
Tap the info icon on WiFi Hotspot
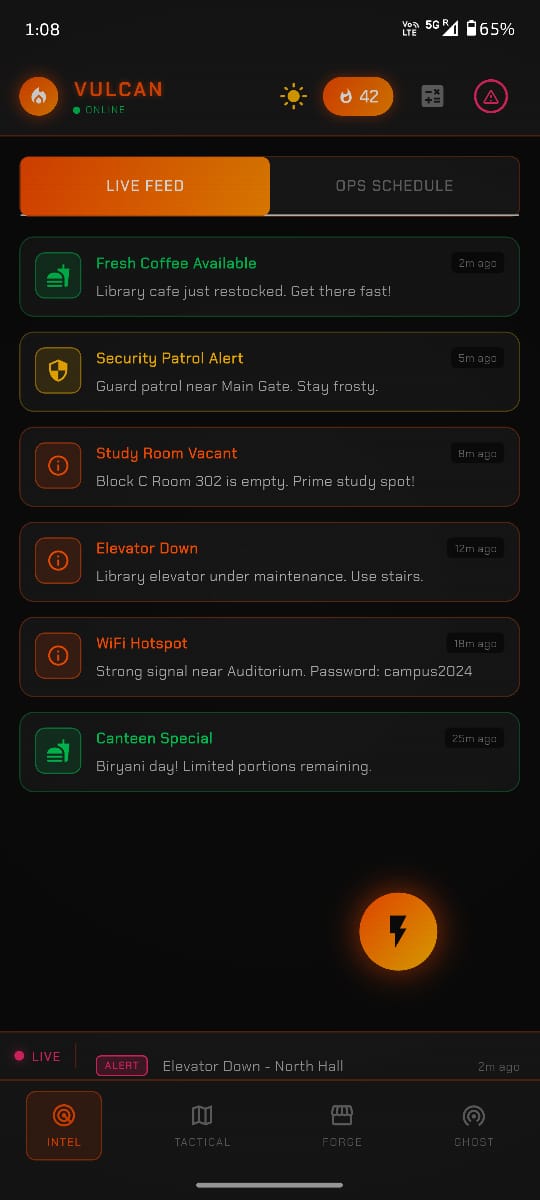tap(58, 656)
